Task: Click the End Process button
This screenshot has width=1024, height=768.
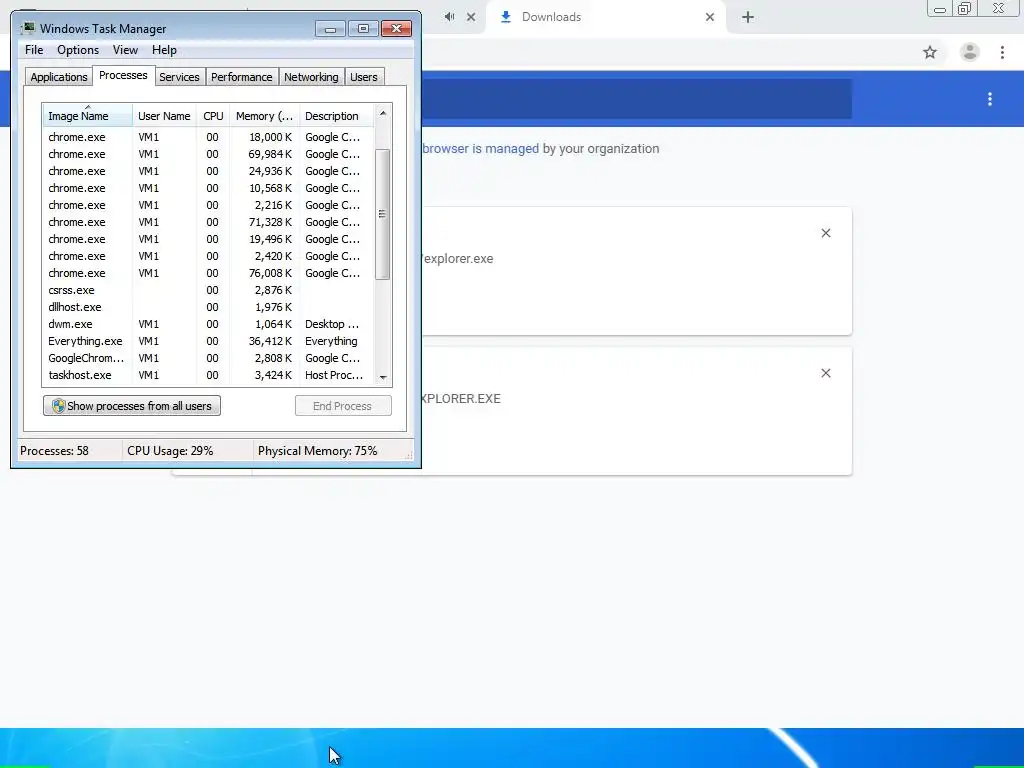Action: (344, 406)
